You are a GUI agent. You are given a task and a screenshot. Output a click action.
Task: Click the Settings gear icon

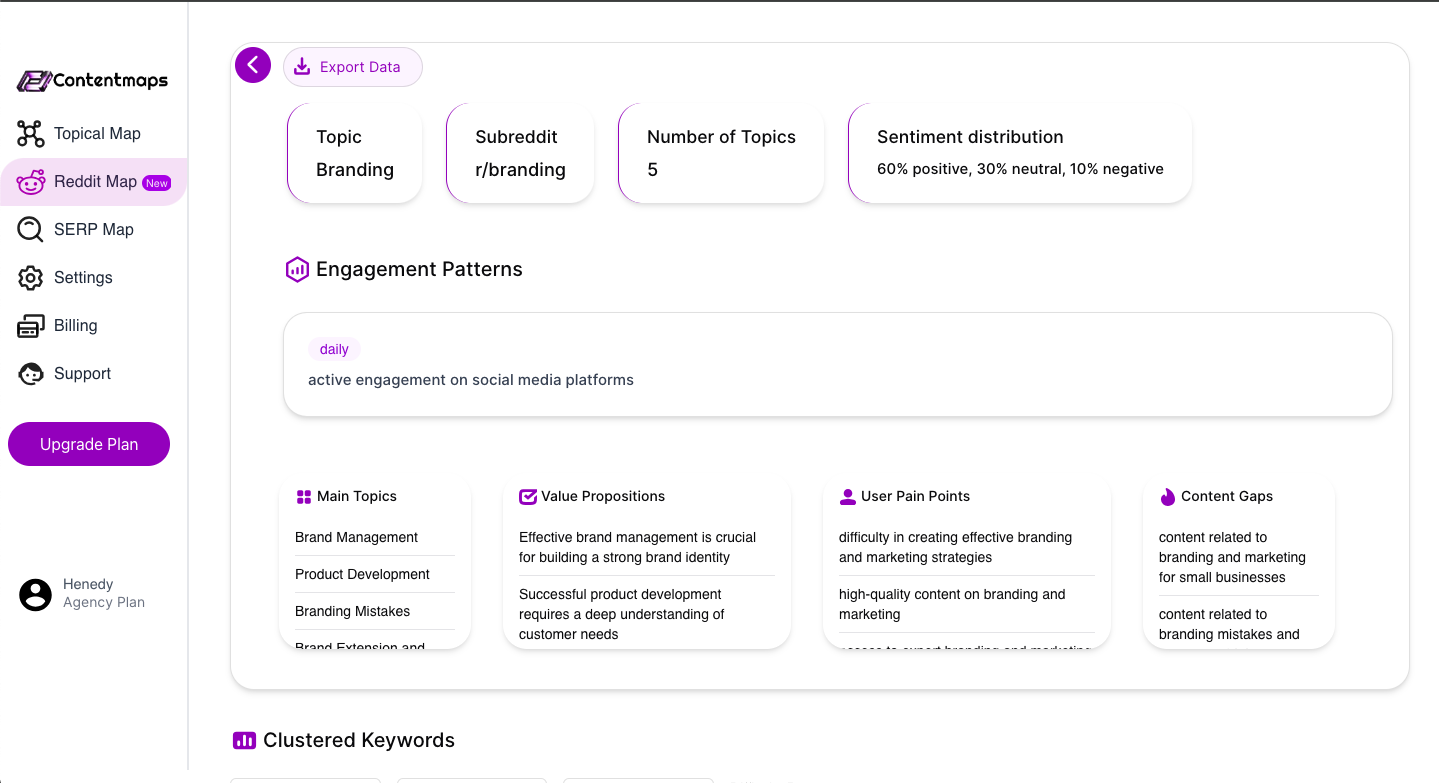pyautogui.click(x=31, y=278)
